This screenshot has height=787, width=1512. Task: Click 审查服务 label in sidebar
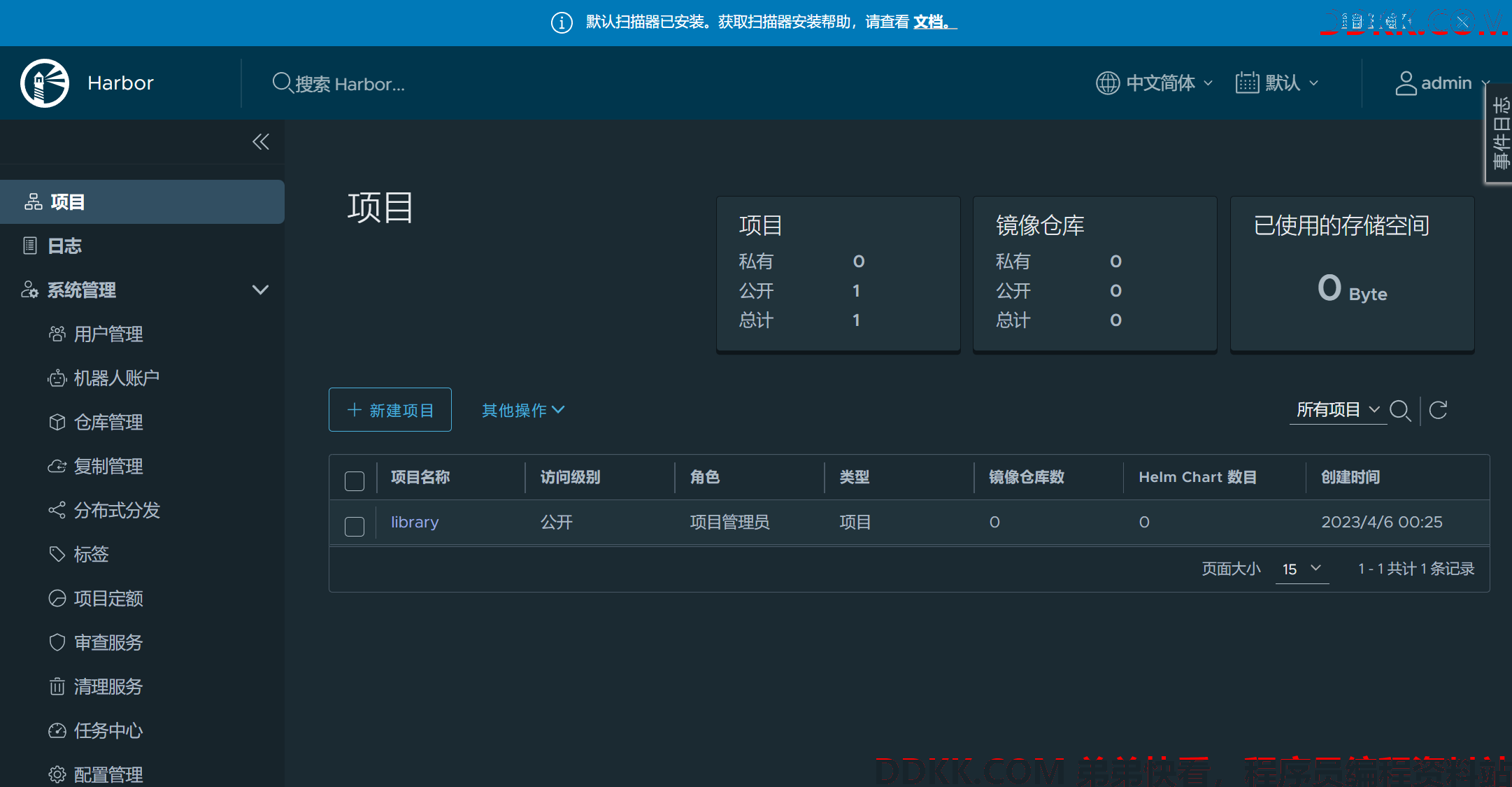point(108,643)
